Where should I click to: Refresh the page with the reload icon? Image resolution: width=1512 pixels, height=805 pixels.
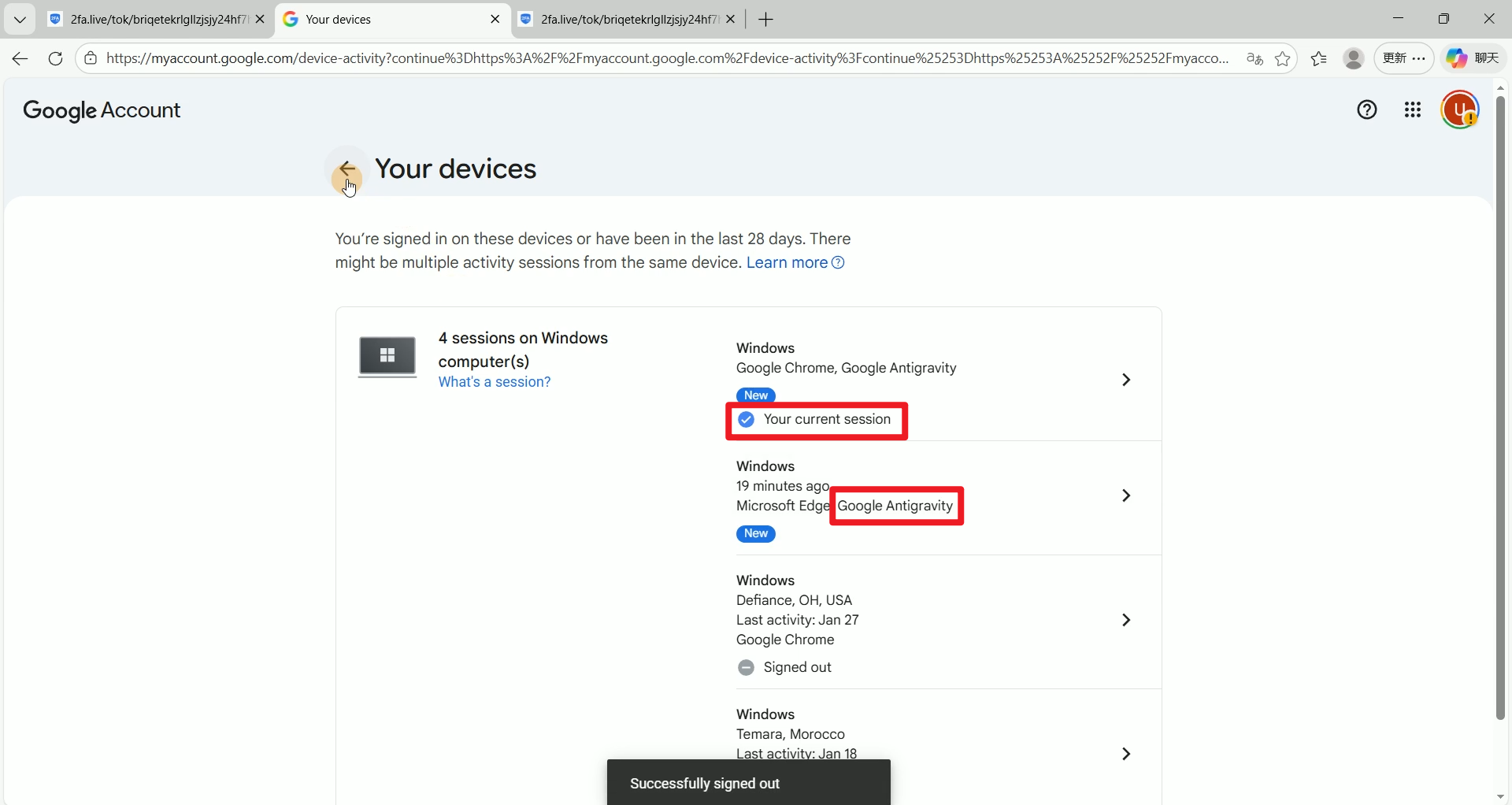click(55, 58)
